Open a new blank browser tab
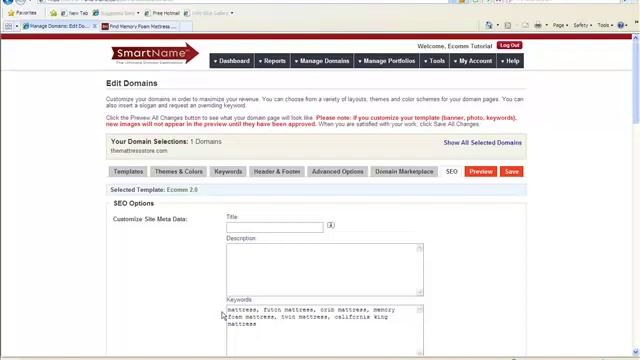Image resolution: width=640 pixels, height=360 pixels. [186, 26]
